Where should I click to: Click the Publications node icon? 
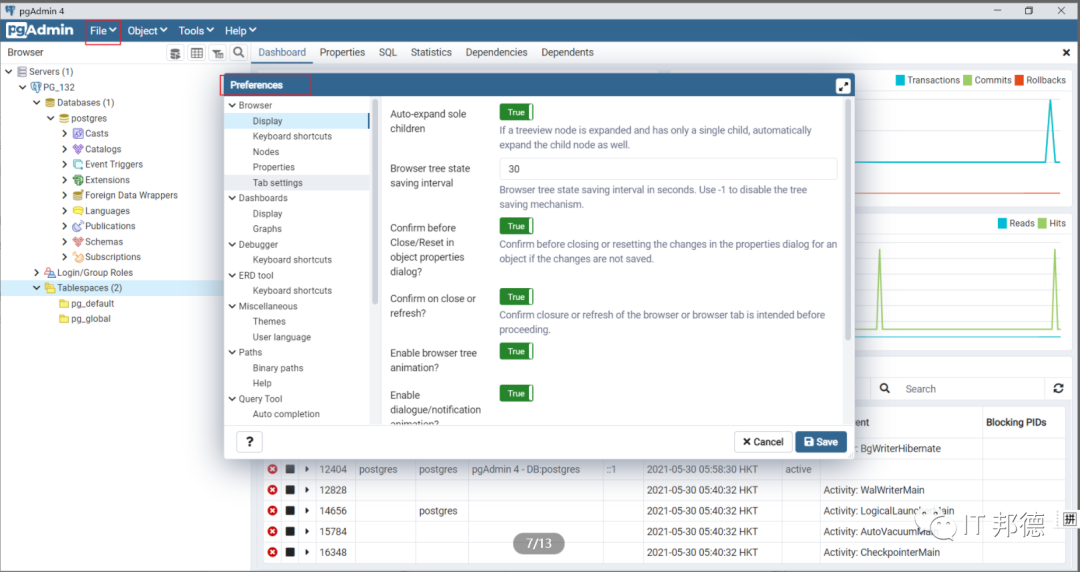tap(78, 226)
